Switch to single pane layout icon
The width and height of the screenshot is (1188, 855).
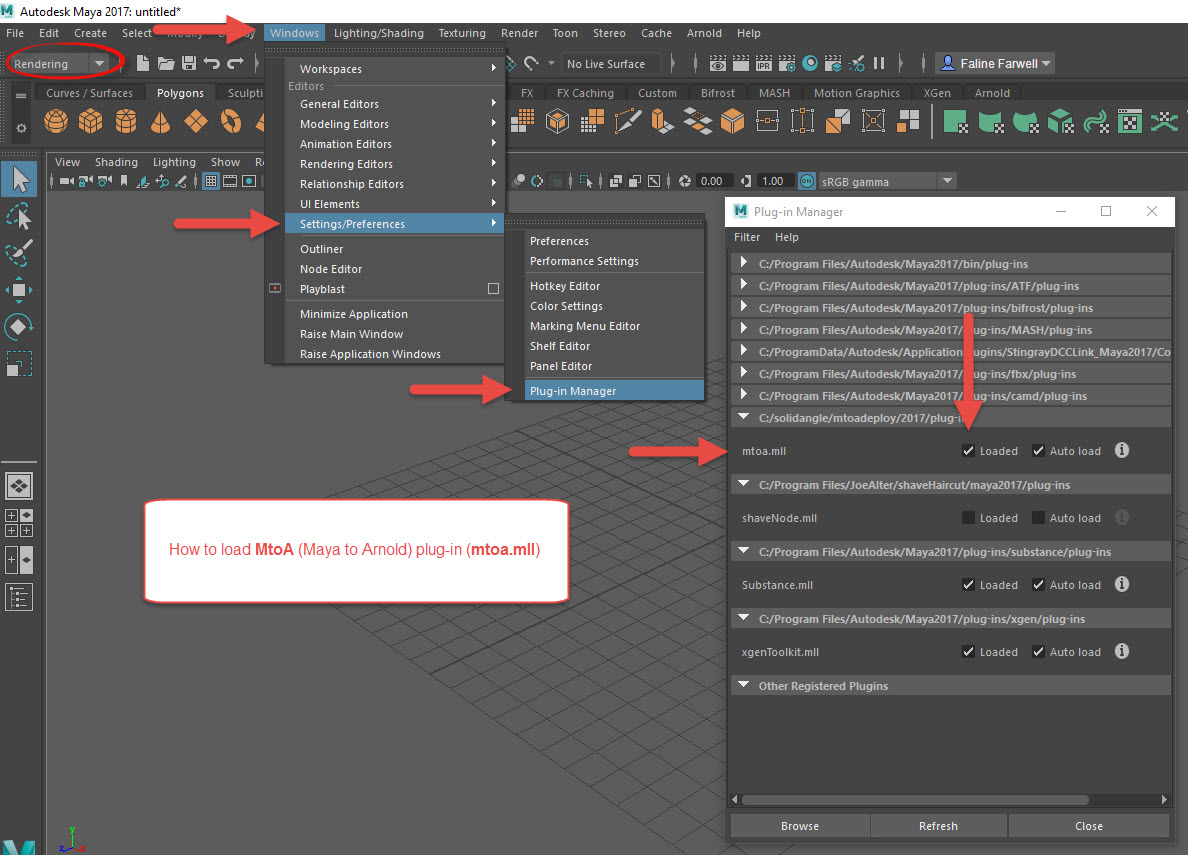click(x=19, y=486)
